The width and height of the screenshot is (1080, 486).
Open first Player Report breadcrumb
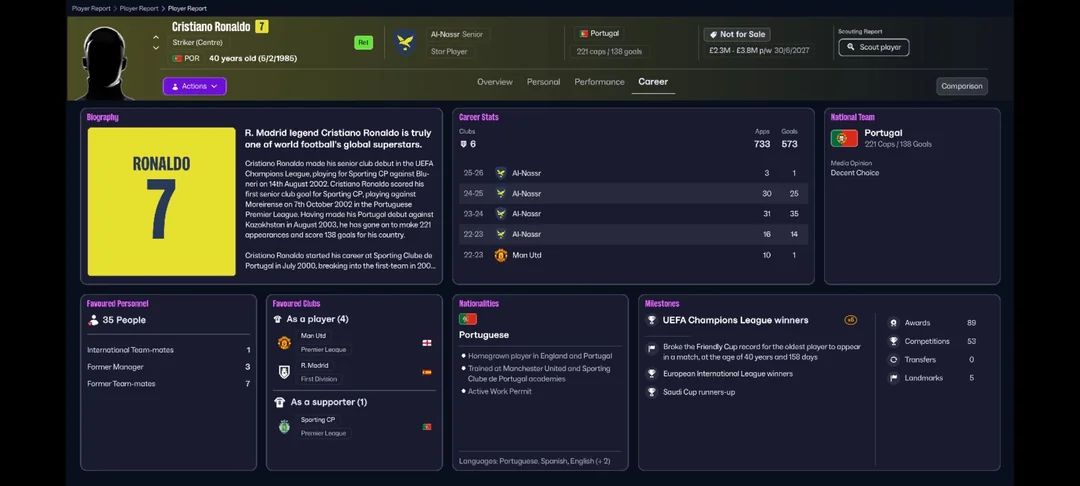pyautogui.click(x=92, y=8)
